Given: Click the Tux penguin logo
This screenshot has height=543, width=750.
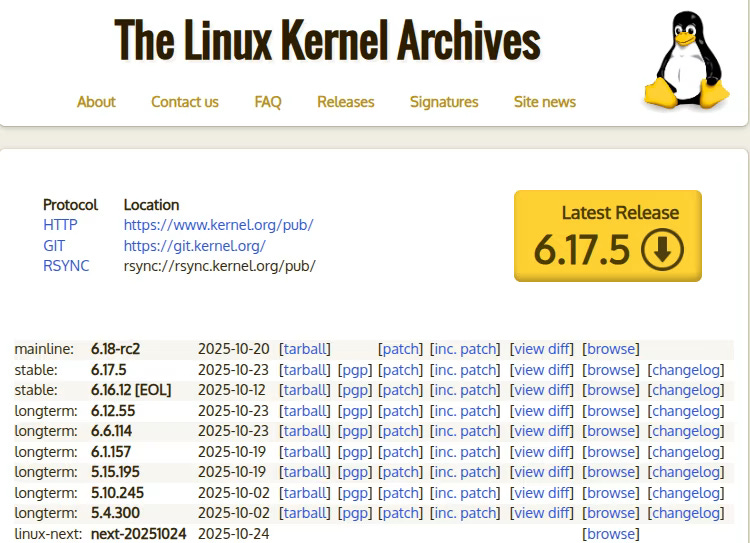Looking at the screenshot, I should [x=686, y=59].
